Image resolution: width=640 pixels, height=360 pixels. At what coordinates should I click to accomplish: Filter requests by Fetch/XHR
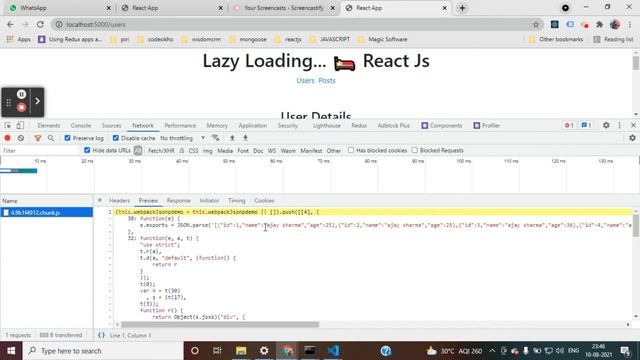pyautogui.click(x=161, y=151)
